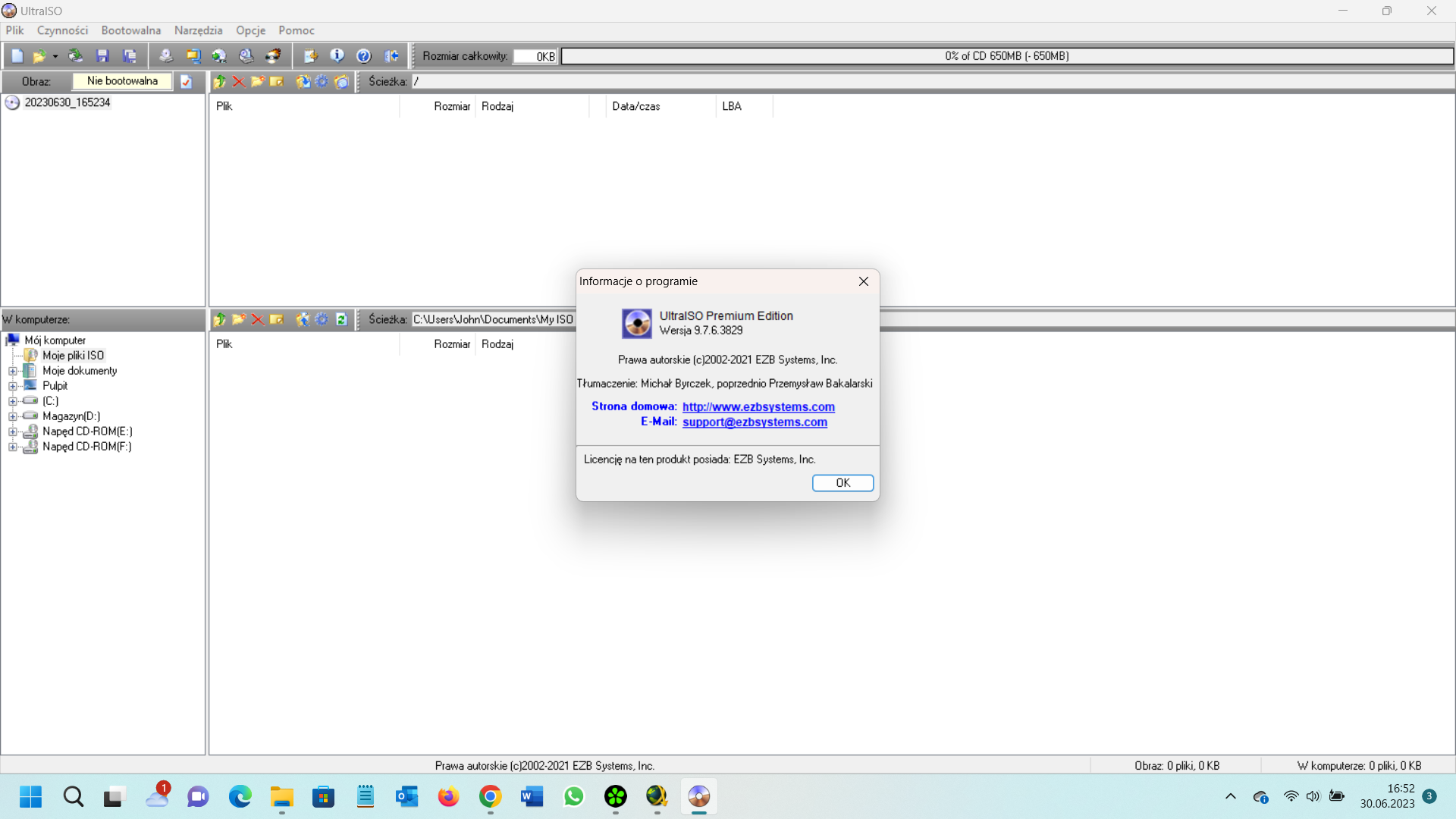Click the boot file icon next to Nie bootowalna
This screenshot has width=1456, height=819.
(187, 82)
